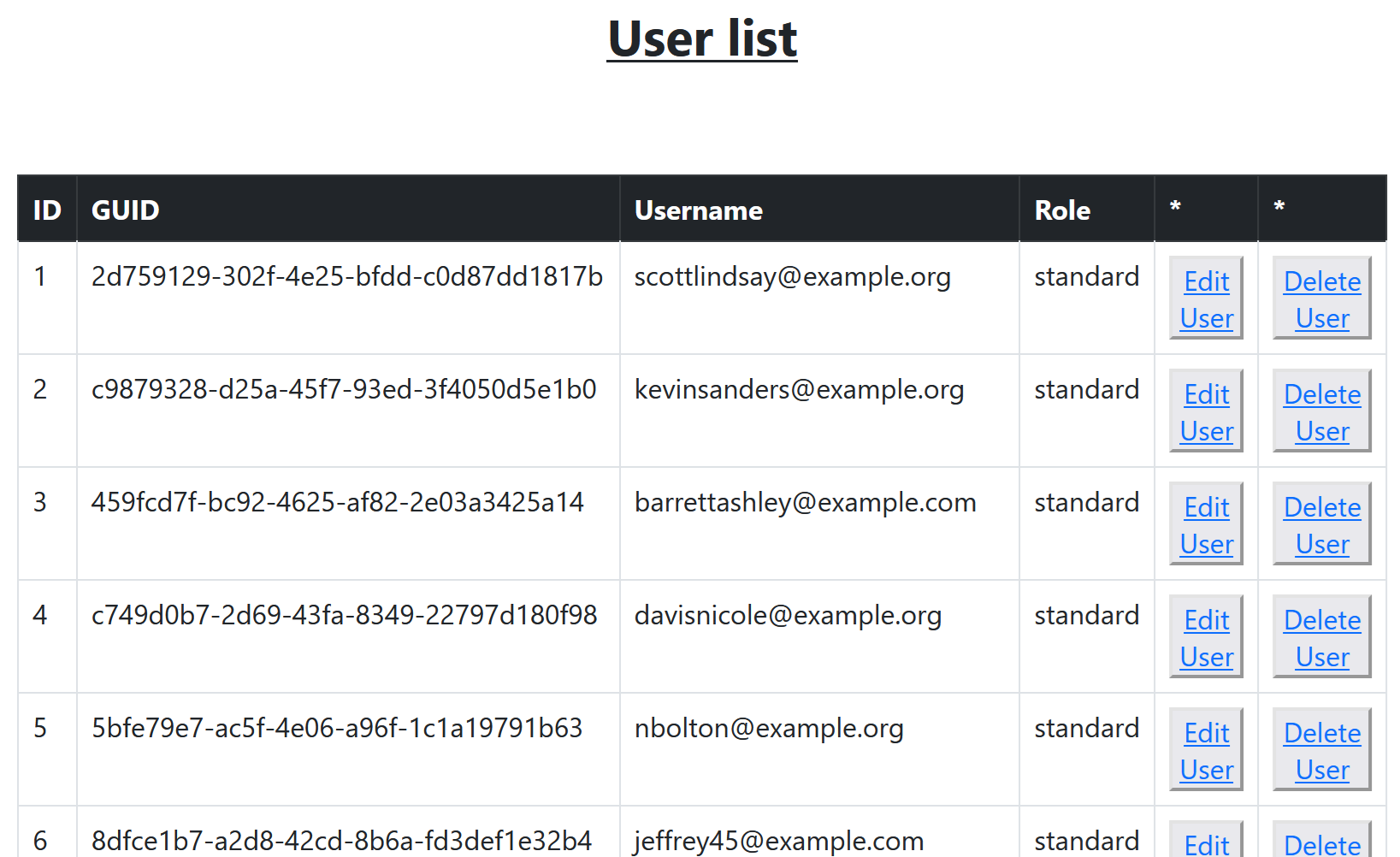Select the standard role of user ID 1

(x=1086, y=276)
